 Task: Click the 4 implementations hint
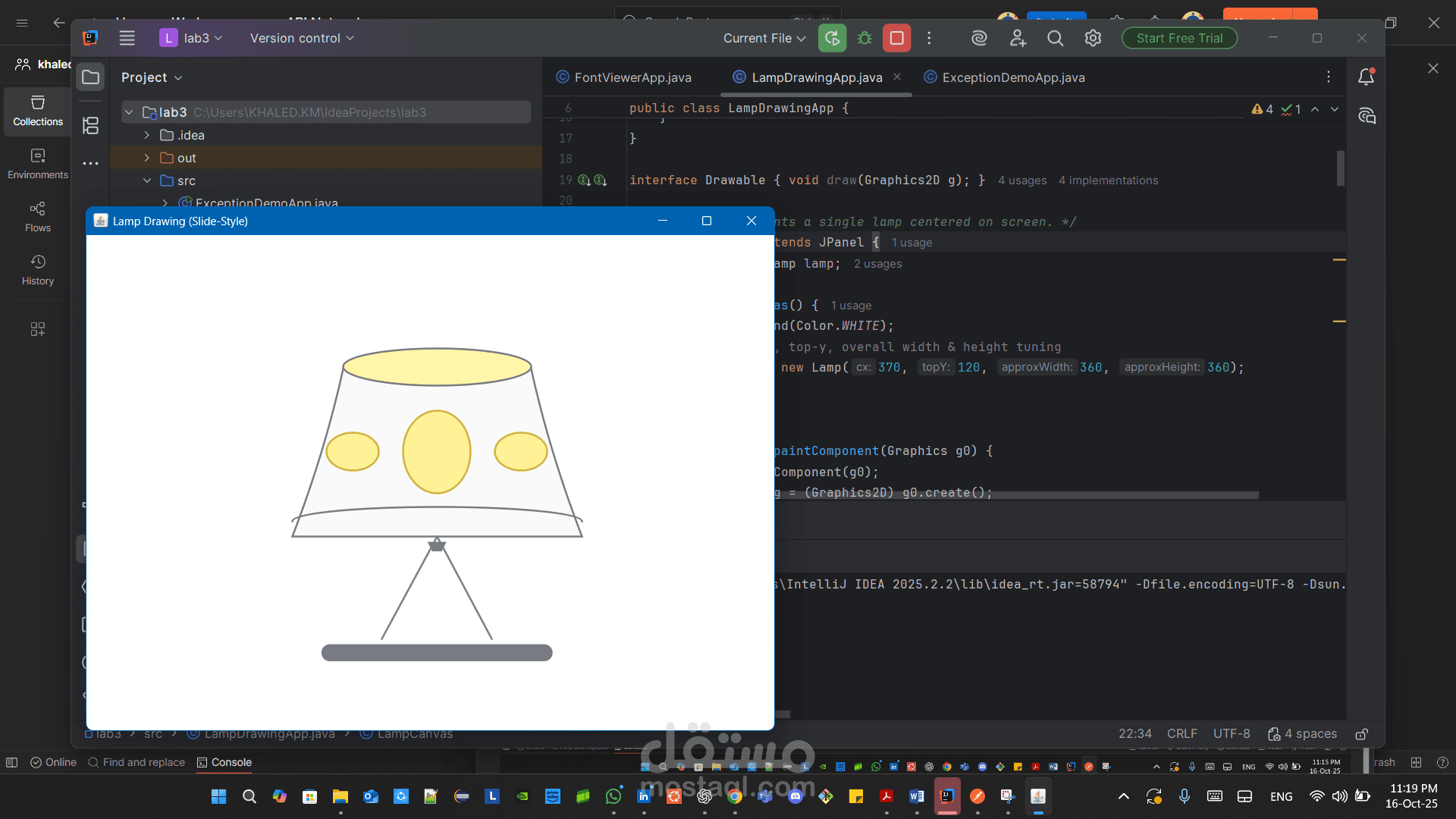[1108, 180]
